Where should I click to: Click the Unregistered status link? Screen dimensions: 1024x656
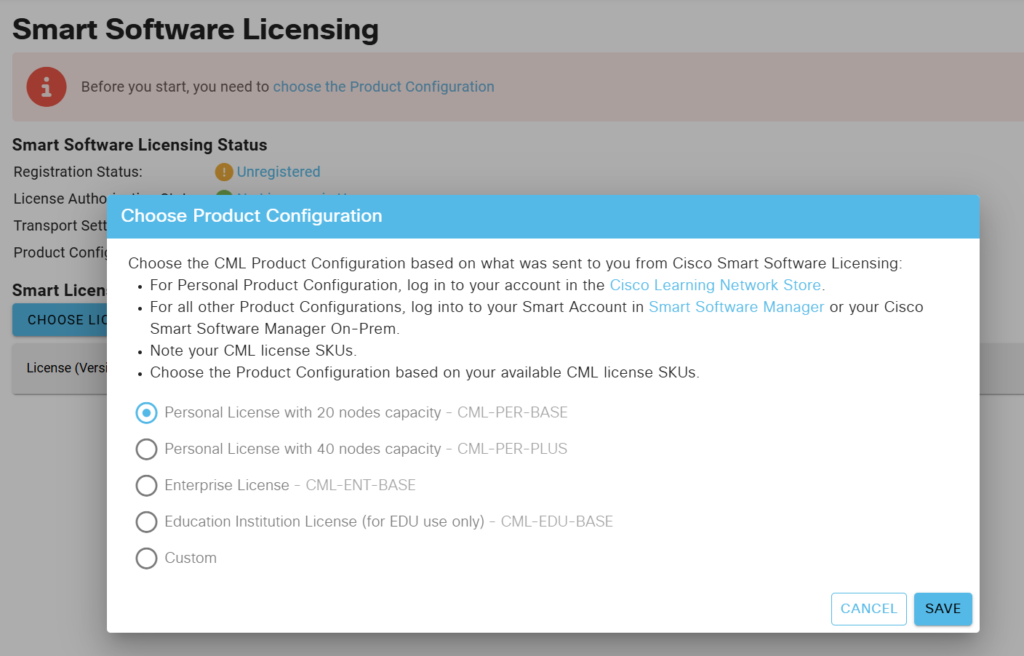tap(278, 172)
